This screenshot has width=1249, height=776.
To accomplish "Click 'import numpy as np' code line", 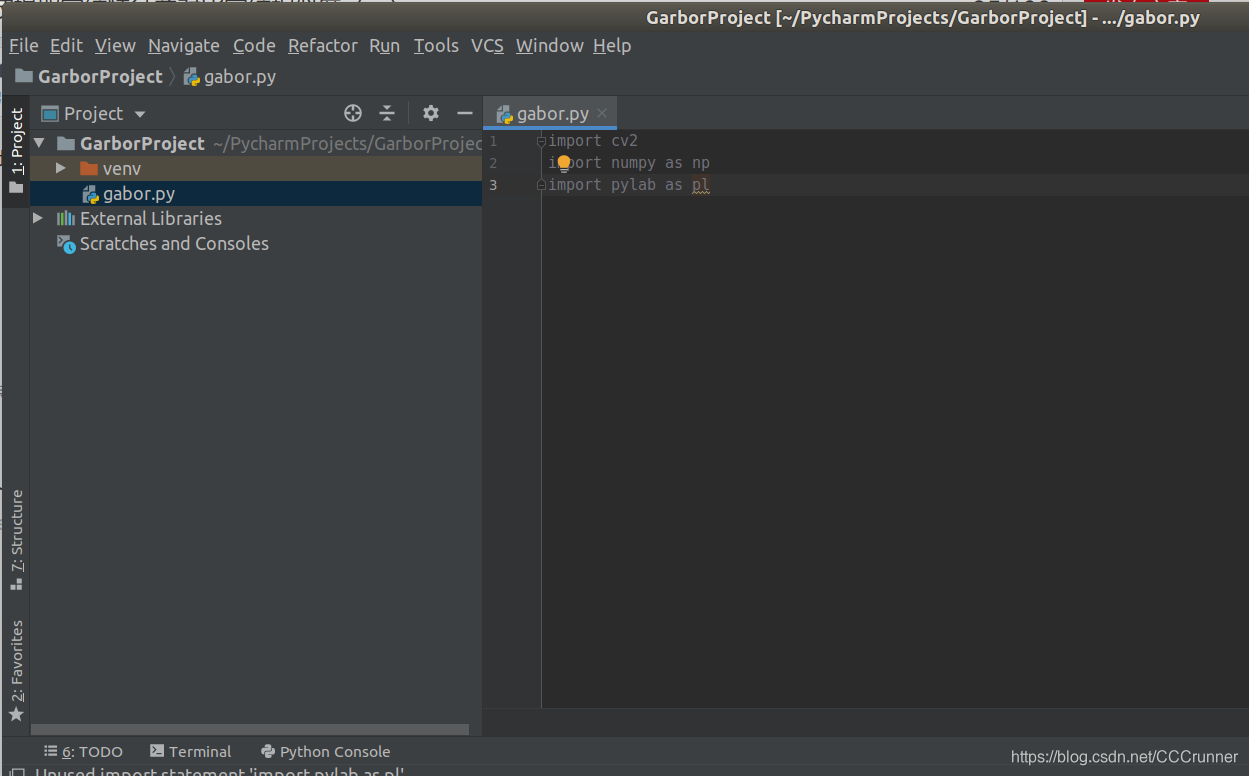I will click(x=629, y=162).
